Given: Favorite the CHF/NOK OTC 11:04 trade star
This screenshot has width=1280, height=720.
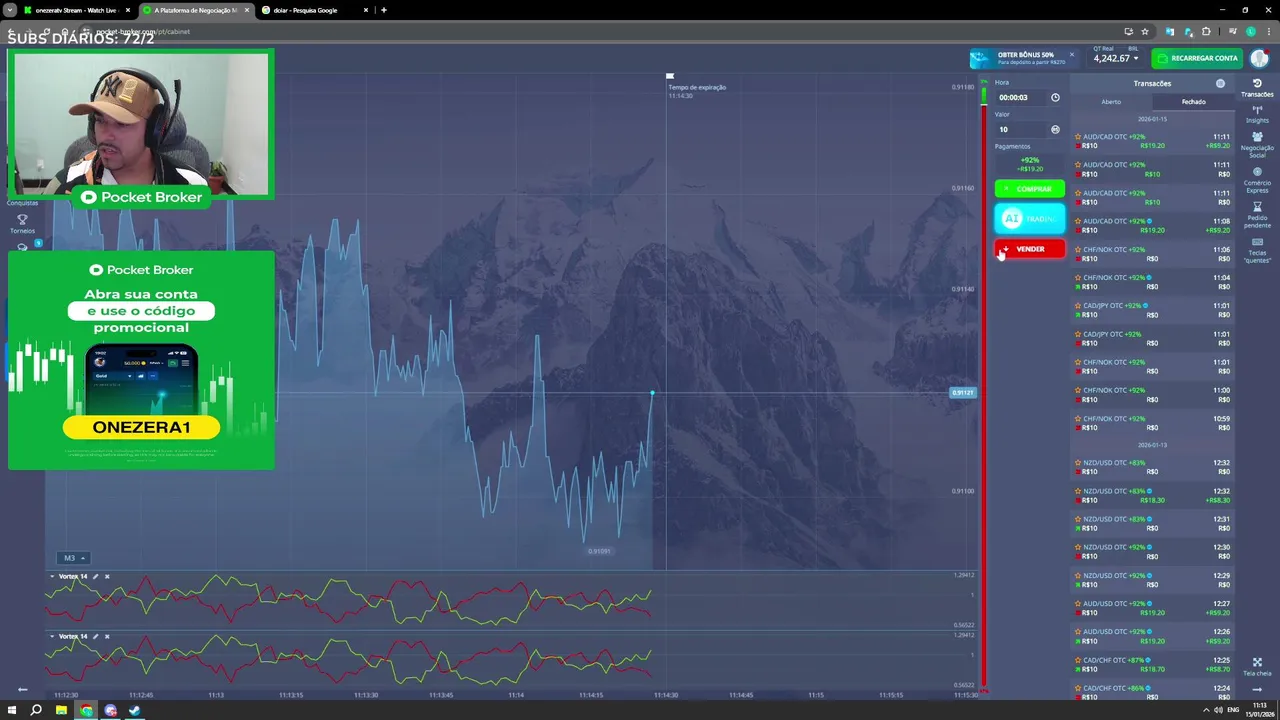Looking at the screenshot, I should pos(1078,277).
